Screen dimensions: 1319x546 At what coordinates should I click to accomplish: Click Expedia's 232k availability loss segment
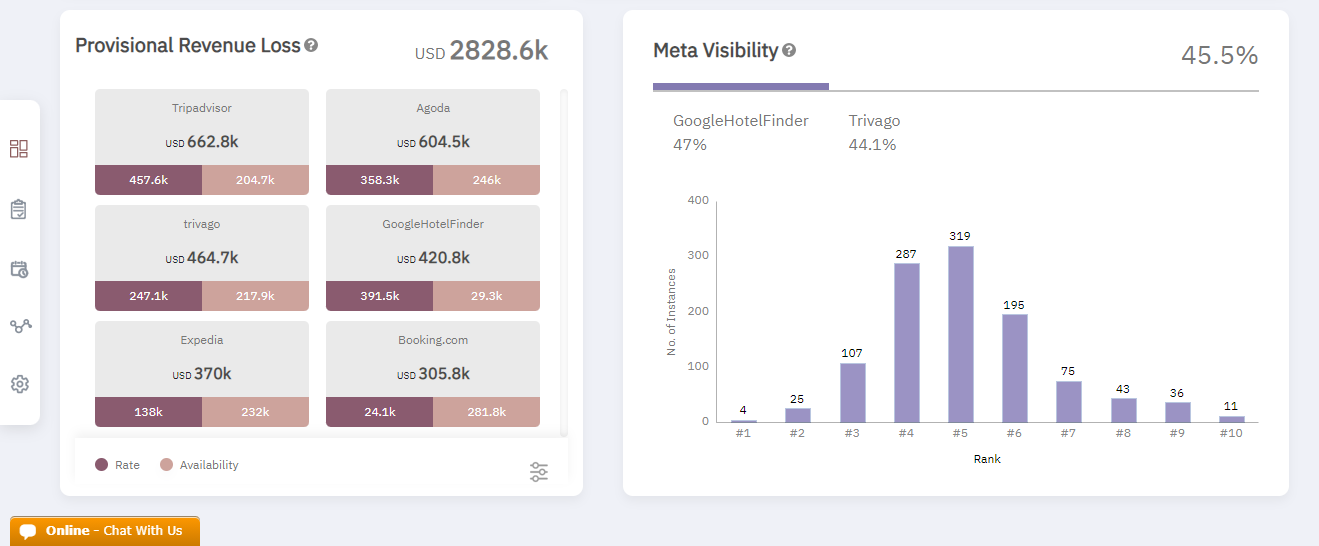[x=255, y=412]
